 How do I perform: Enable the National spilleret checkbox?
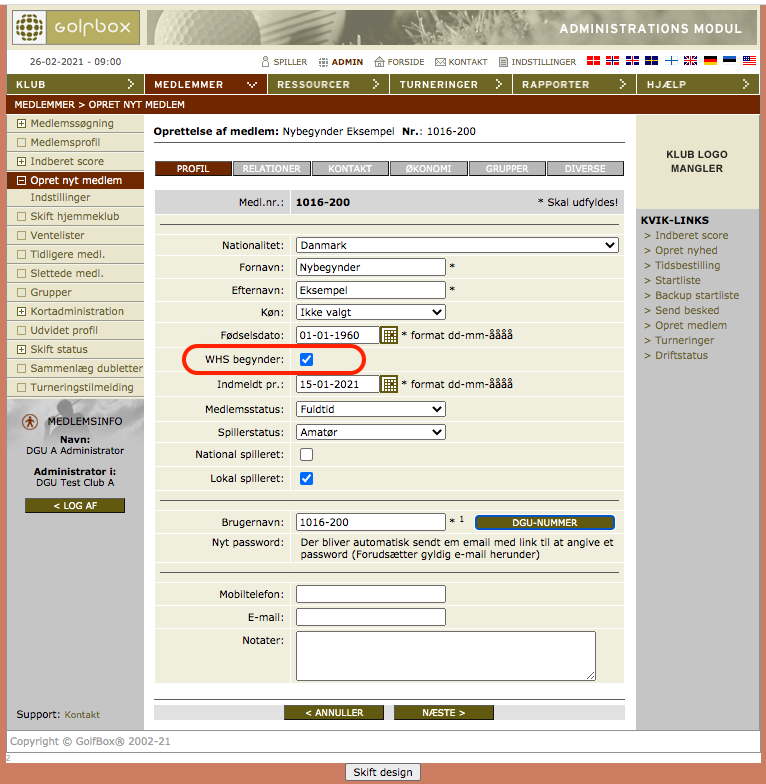307,455
